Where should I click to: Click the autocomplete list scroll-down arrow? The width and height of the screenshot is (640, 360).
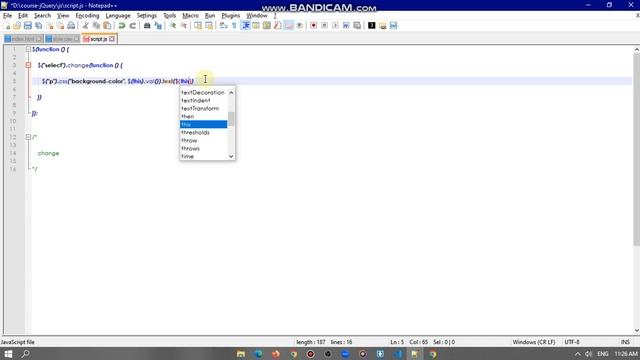tap(231, 156)
